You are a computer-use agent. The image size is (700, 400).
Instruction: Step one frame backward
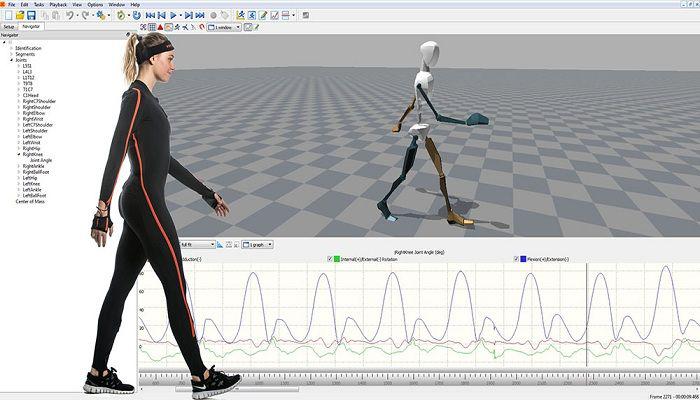click(x=162, y=15)
